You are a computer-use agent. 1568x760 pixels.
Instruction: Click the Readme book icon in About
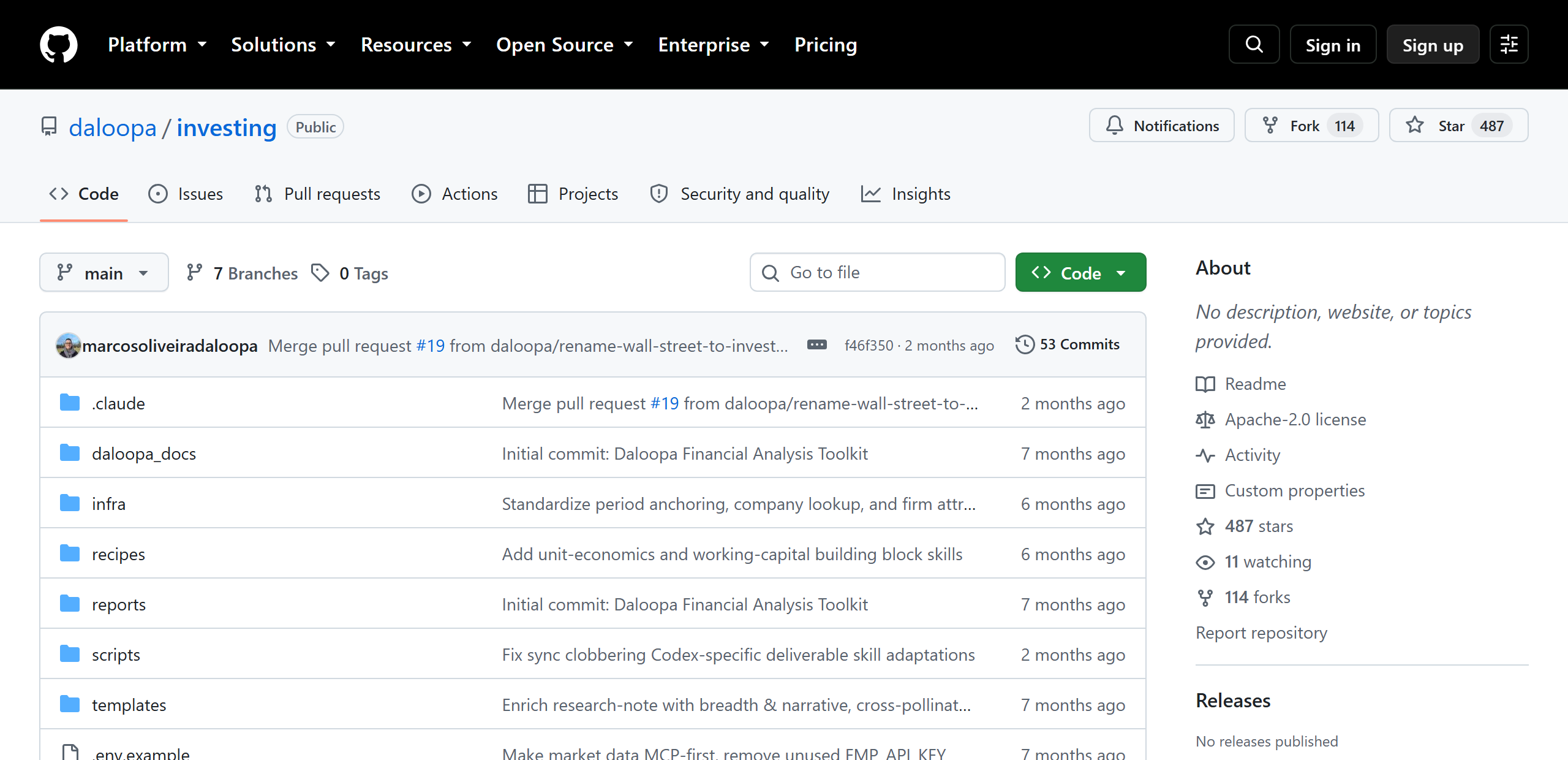1205,384
